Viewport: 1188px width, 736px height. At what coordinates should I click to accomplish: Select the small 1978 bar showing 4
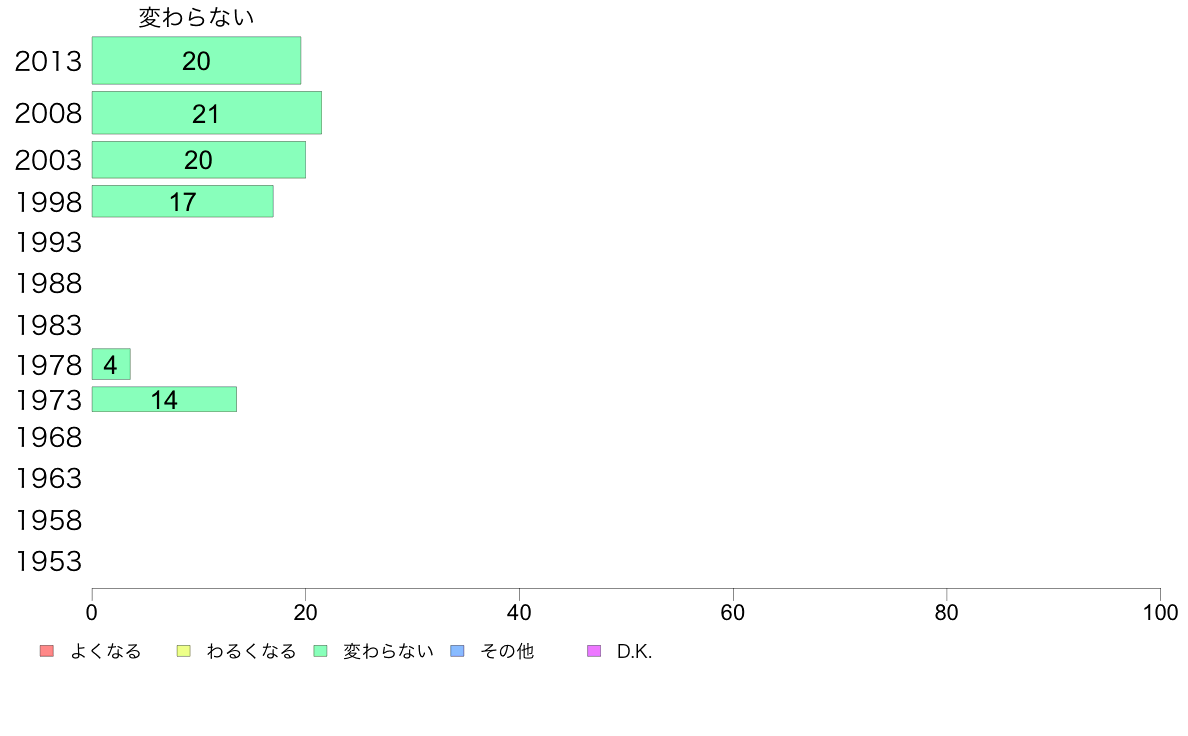111,365
